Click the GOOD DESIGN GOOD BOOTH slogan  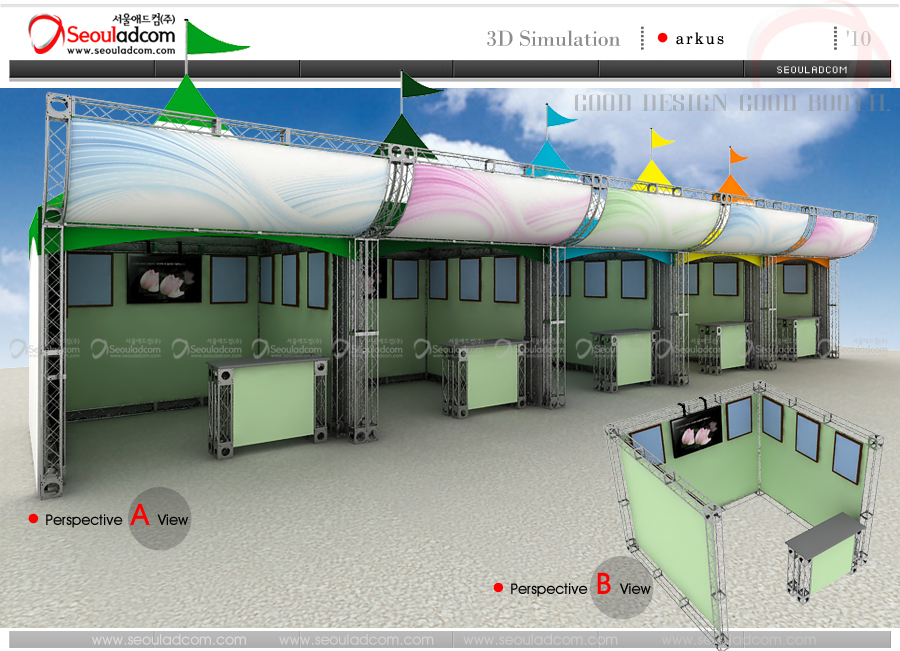[730, 104]
